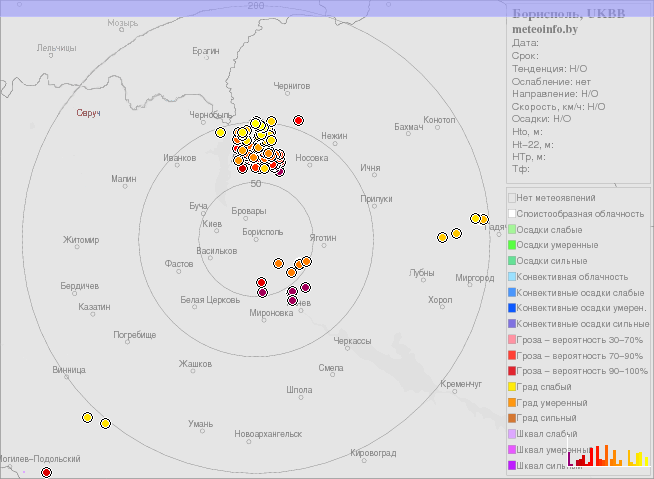Click the Лубны city label

tap(421, 273)
